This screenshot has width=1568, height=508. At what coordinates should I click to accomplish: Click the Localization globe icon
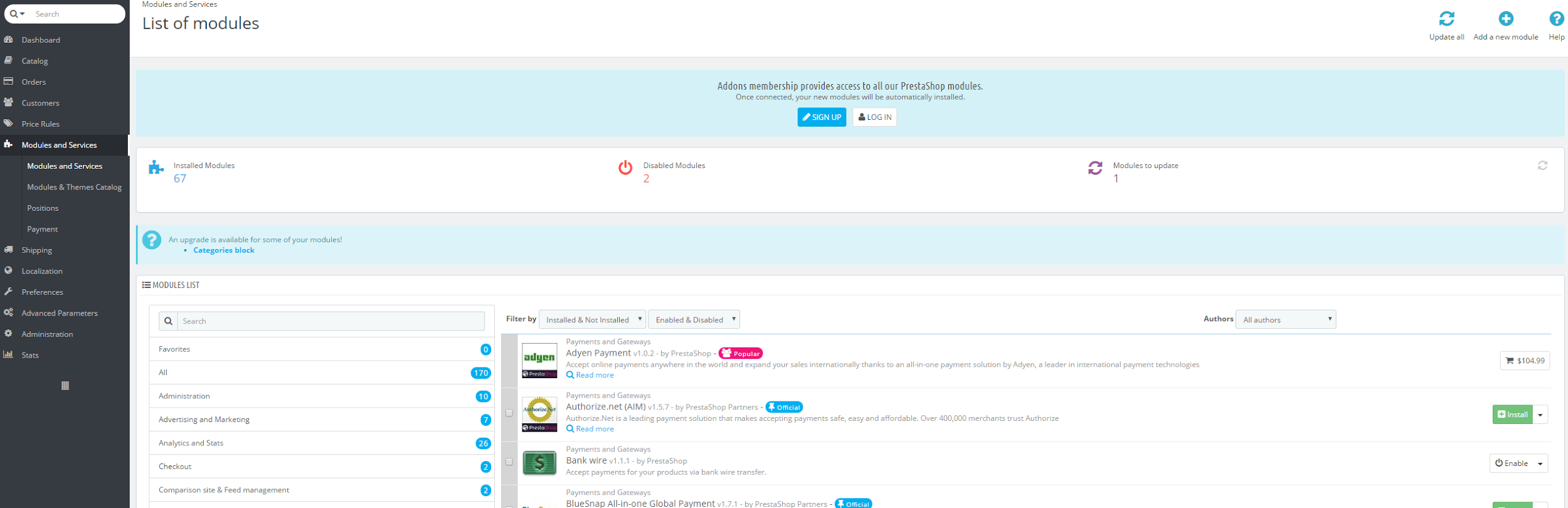pos(8,270)
